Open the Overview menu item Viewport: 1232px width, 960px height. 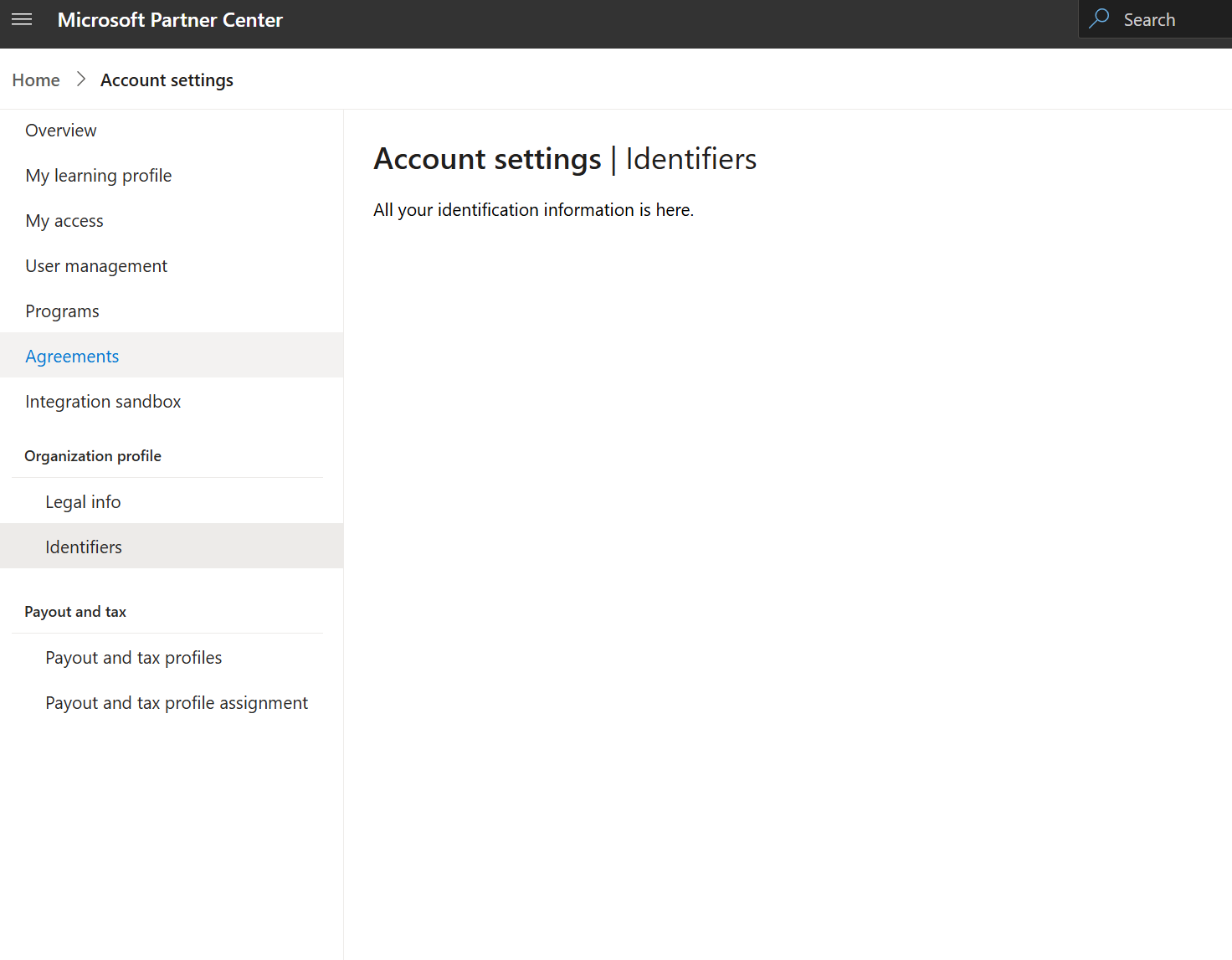(x=61, y=131)
